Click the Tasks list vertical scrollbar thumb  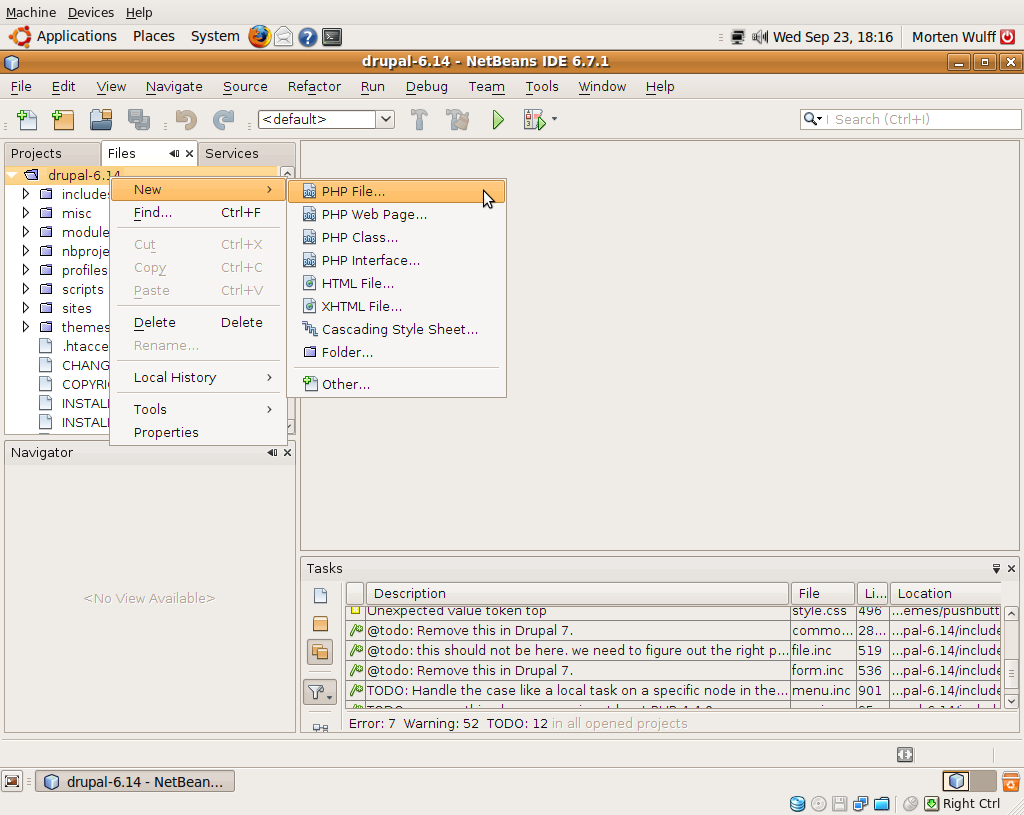click(x=1011, y=674)
